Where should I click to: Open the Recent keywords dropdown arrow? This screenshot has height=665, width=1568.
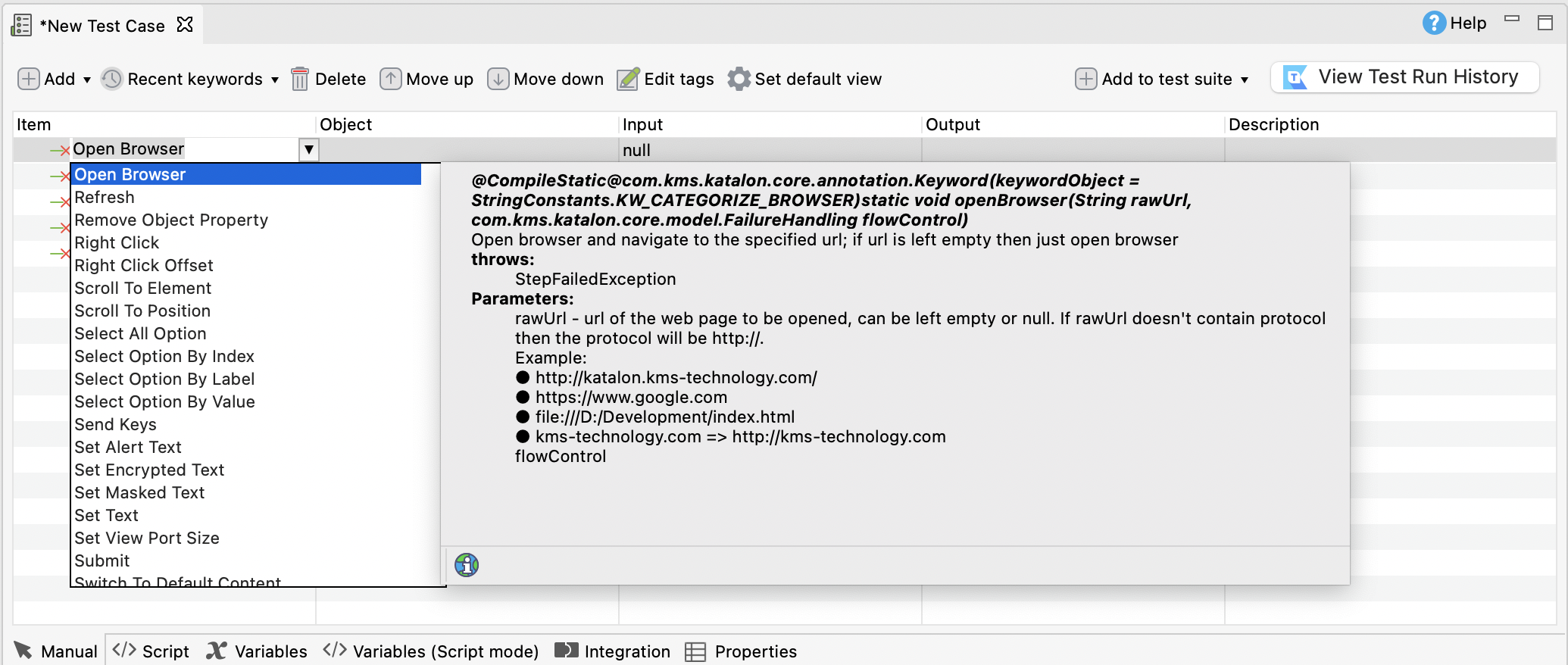coord(275,80)
